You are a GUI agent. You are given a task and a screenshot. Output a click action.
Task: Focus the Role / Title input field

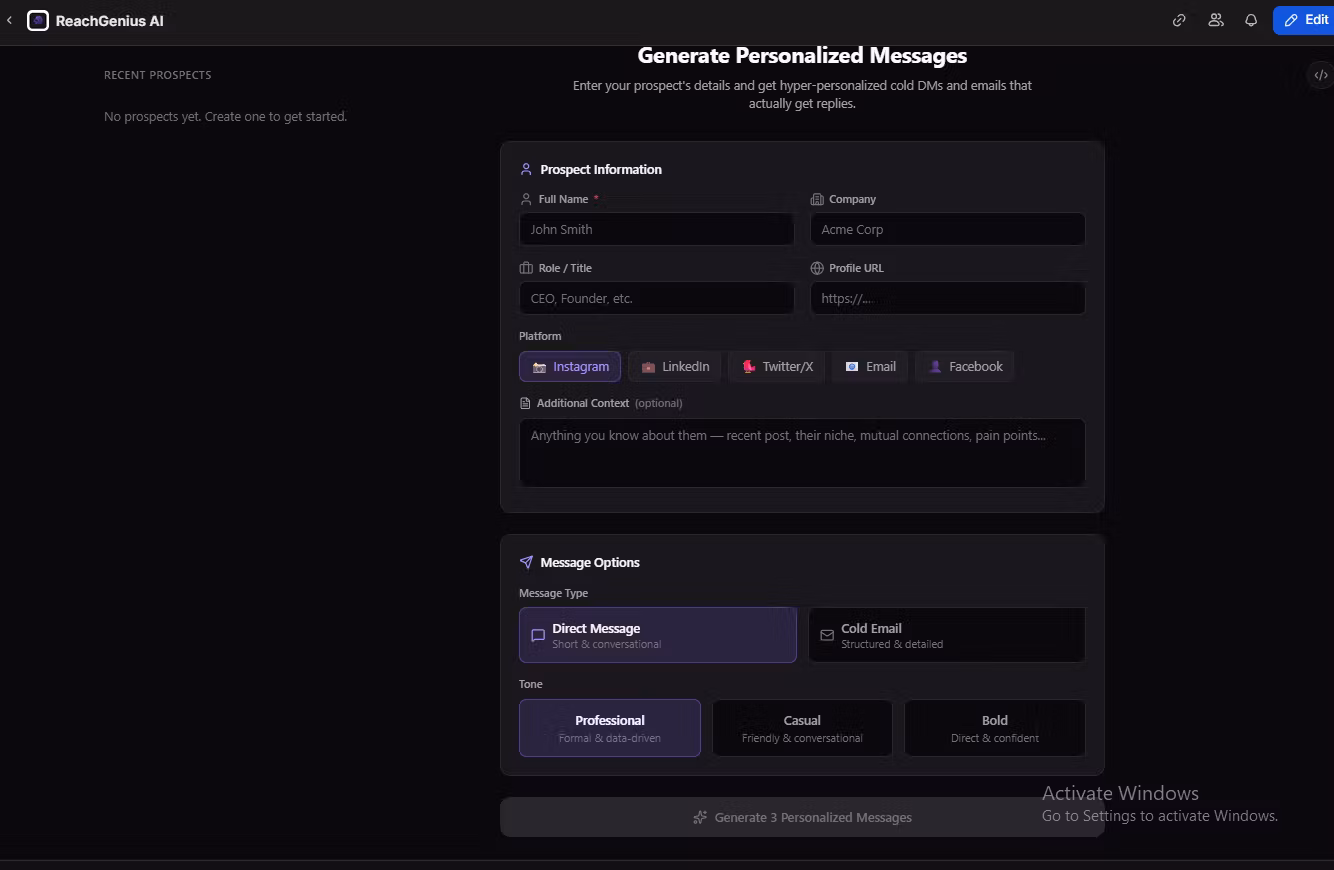point(657,298)
